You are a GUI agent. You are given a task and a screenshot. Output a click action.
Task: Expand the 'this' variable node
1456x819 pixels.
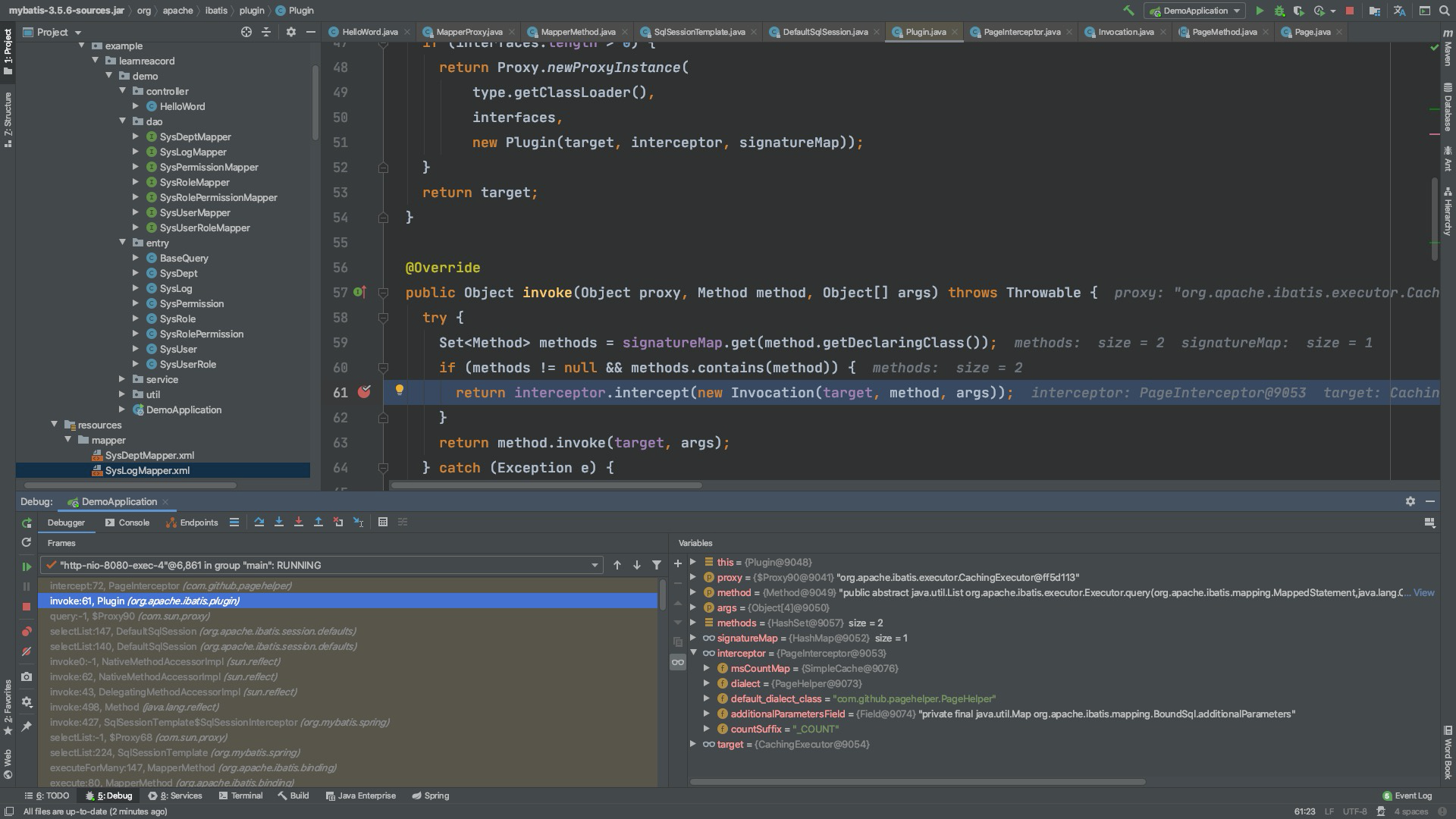(x=693, y=562)
